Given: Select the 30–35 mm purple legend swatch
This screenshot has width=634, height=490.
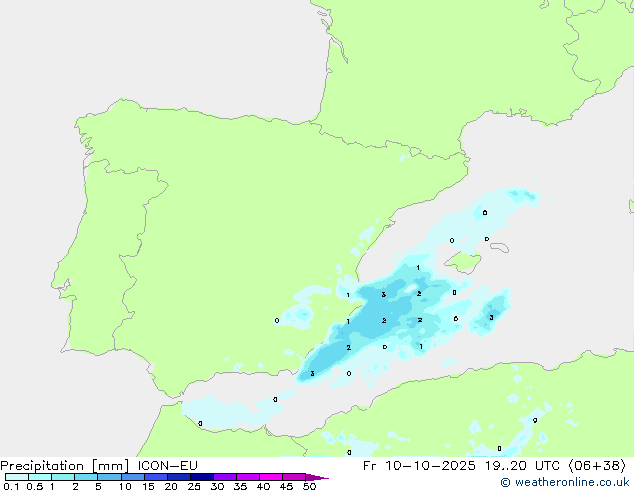Looking at the screenshot, I should pos(225,477).
